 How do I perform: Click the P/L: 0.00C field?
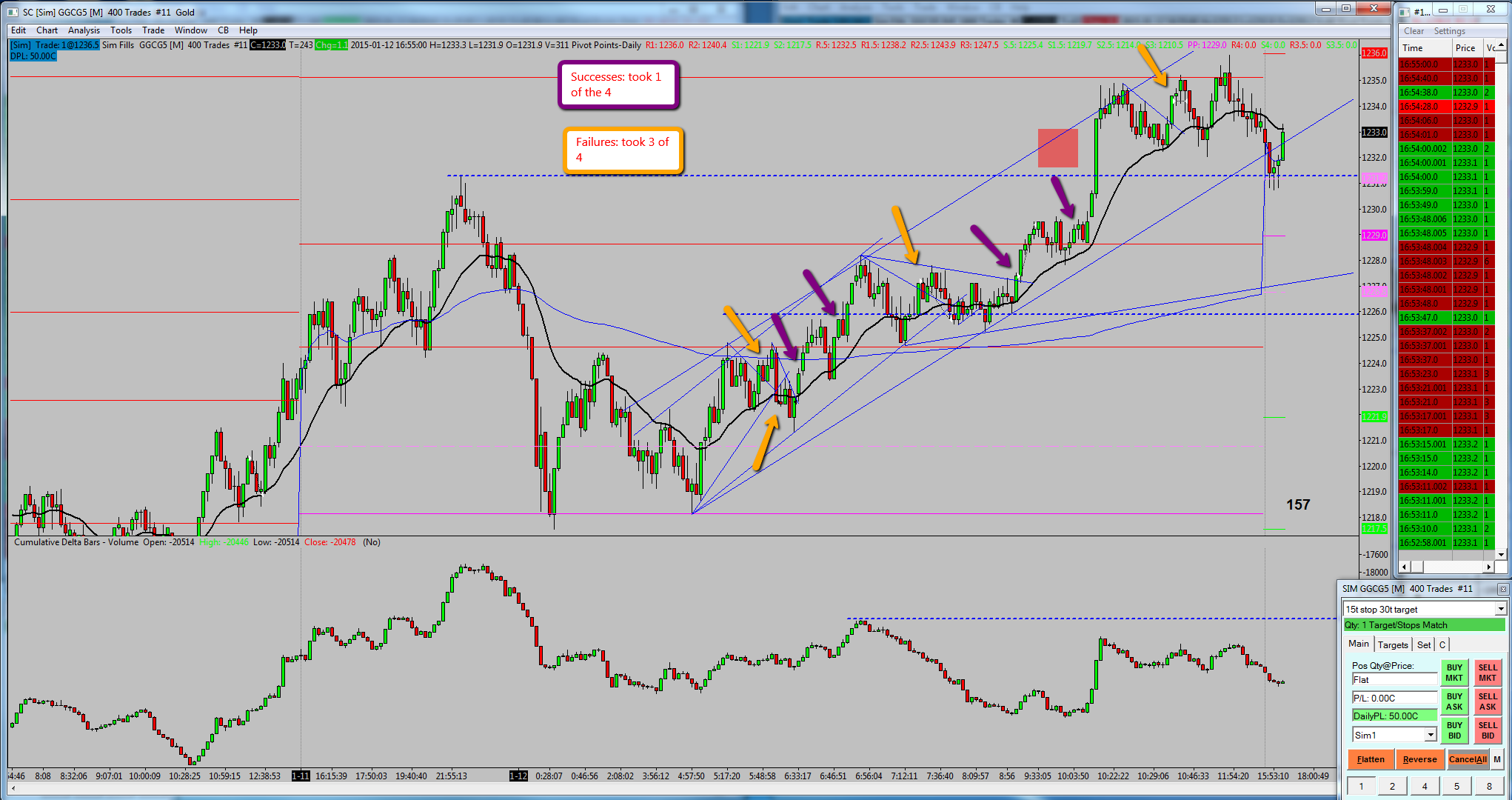point(1394,698)
